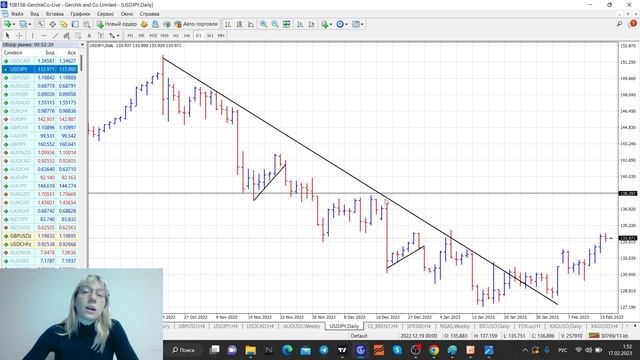The width and height of the screenshot is (640, 360).
Task: Toggle chart auto scroll icon
Action: click(x=300, y=24)
